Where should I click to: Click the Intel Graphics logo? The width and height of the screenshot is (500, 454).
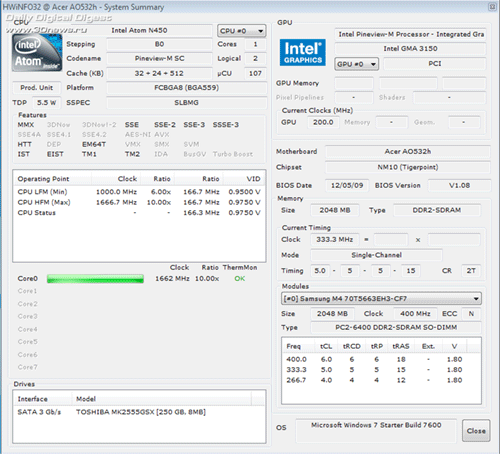point(303,53)
